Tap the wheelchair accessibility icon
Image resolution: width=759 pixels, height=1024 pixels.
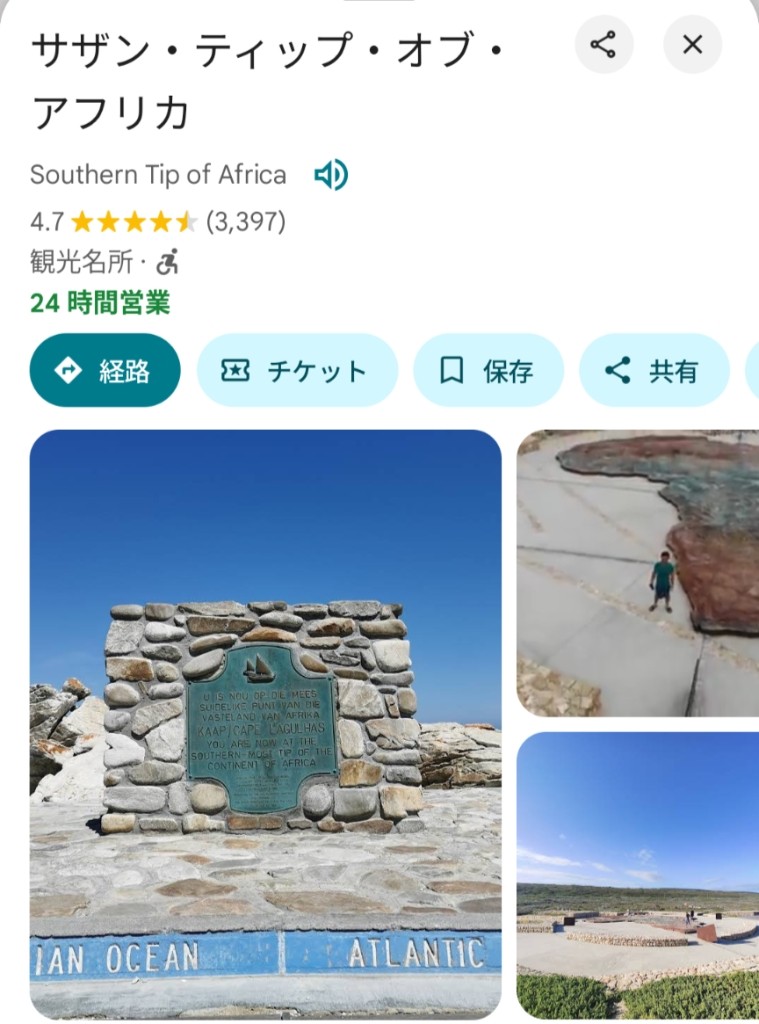point(168,263)
